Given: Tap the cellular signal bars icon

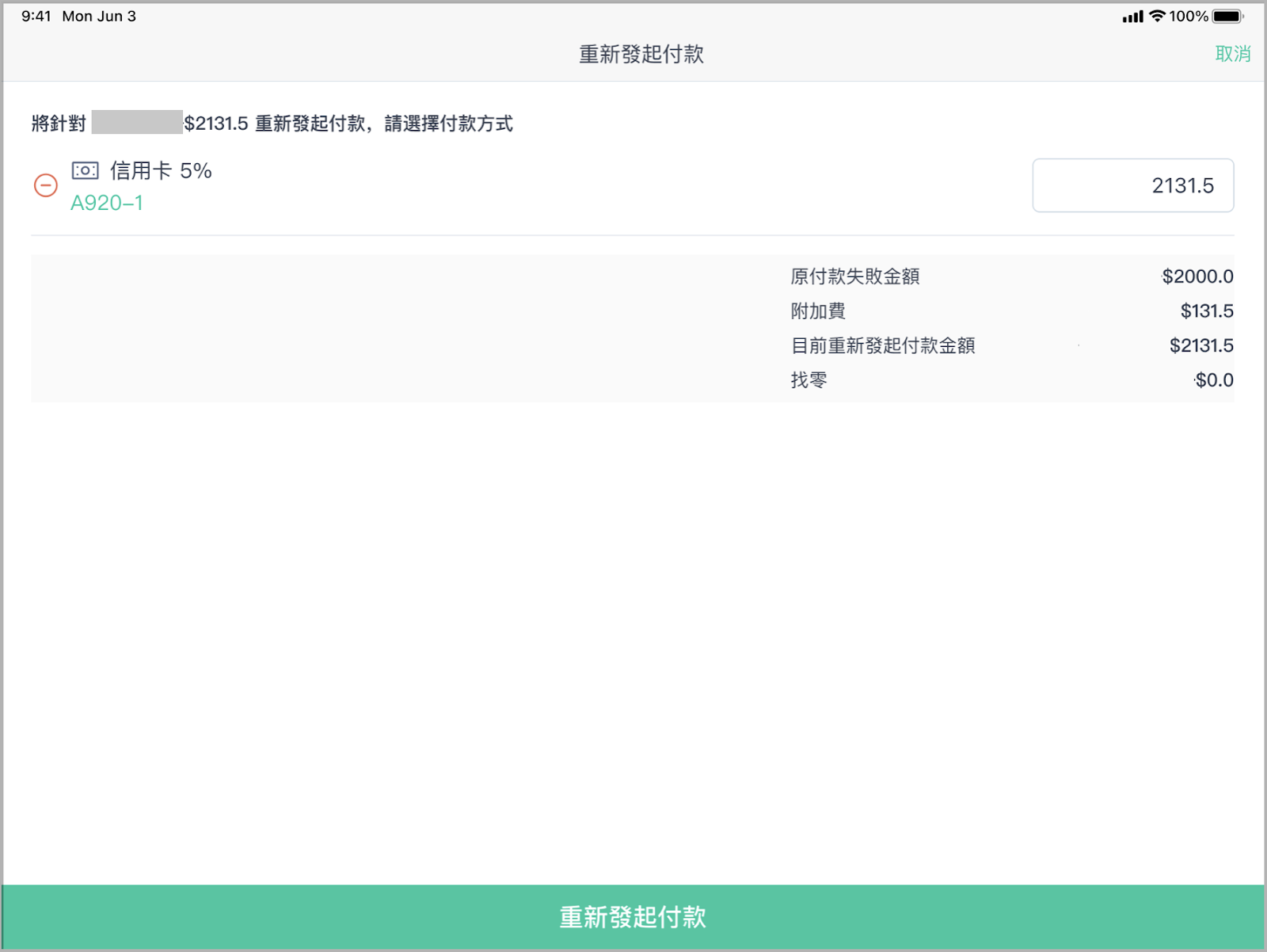Looking at the screenshot, I should pos(1132,16).
